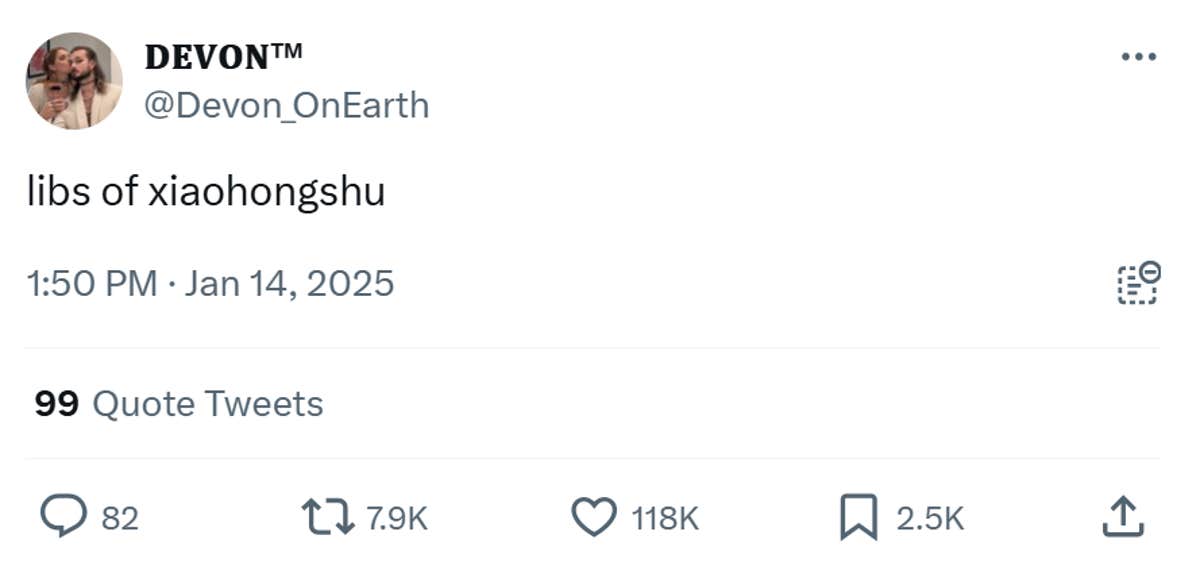Click the 7.9K retweets count
This screenshot has height=566, width=1200.
(x=396, y=518)
